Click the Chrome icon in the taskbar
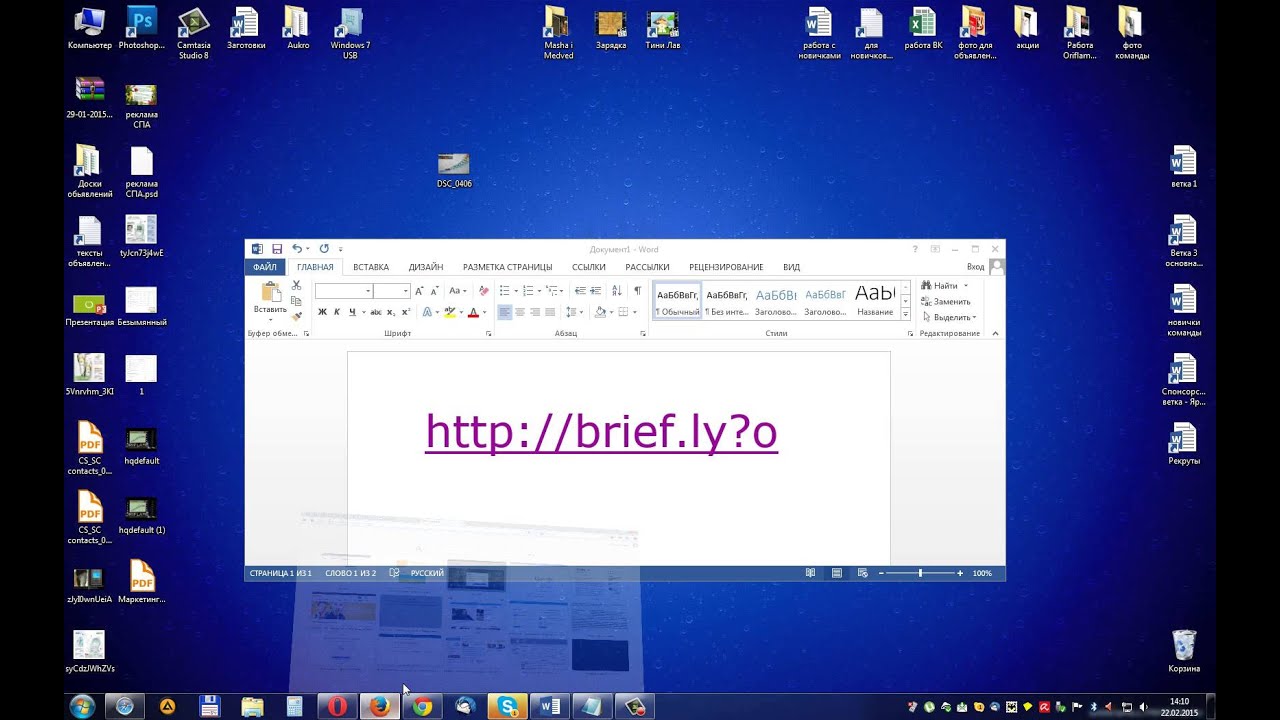 click(422, 706)
